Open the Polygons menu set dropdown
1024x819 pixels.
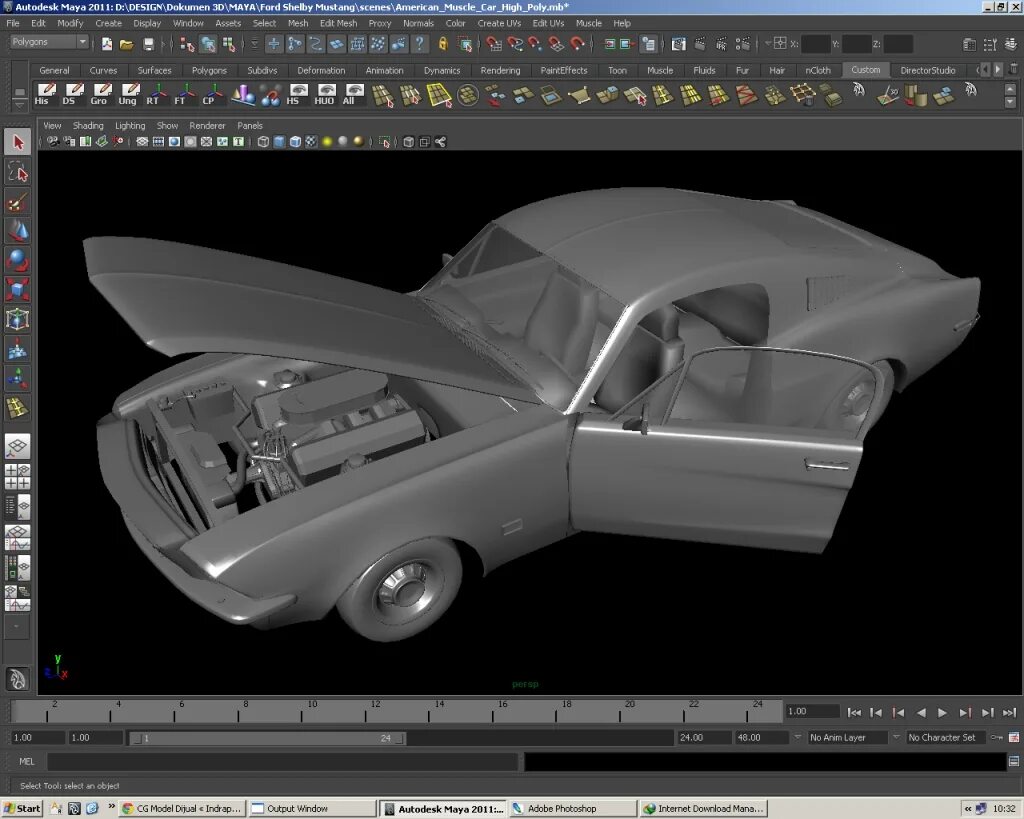(x=49, y=42)
